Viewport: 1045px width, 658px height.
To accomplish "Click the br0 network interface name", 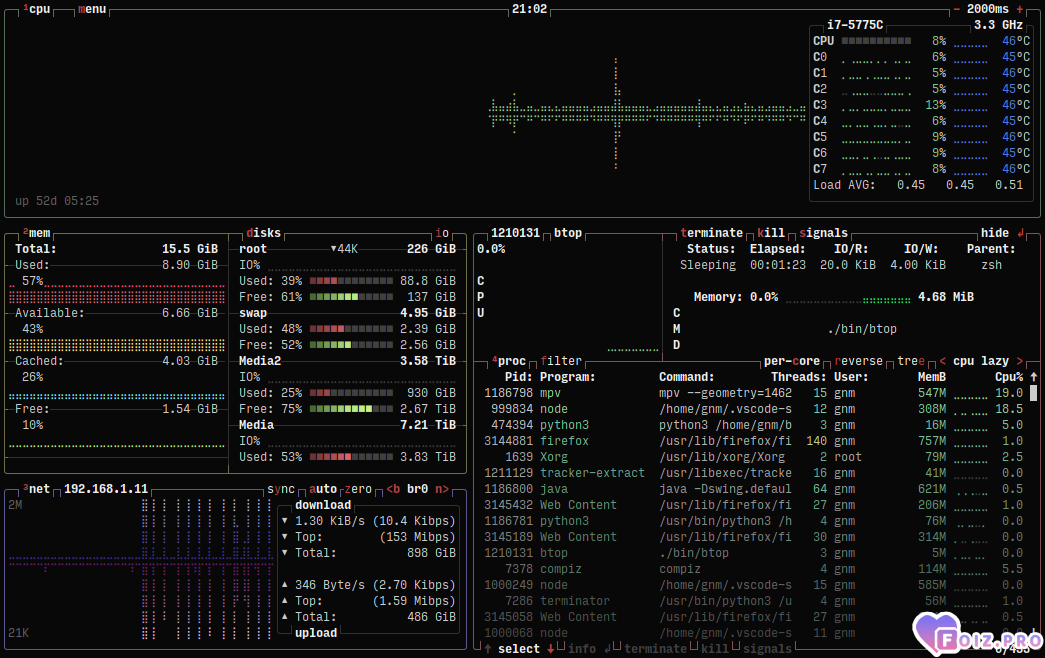I will (417, 489).
